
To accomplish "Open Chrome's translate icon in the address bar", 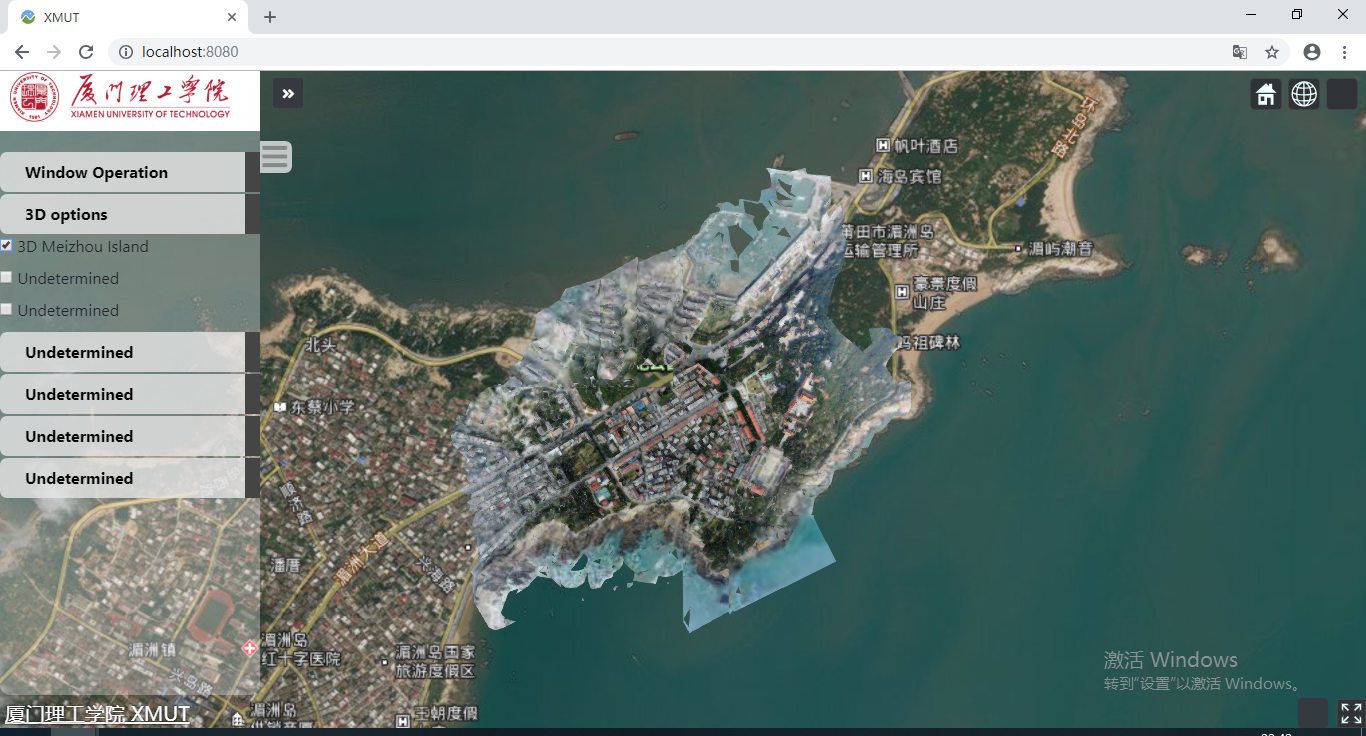I will [1240, 51].
